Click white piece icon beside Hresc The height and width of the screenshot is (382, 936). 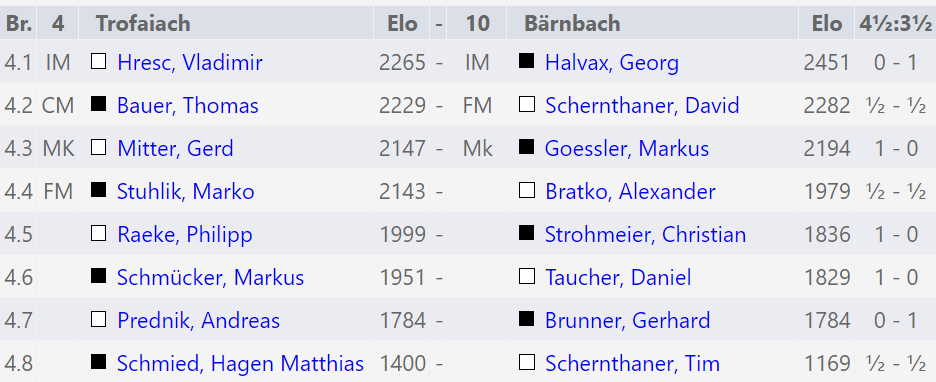click(x=98, y=61)
